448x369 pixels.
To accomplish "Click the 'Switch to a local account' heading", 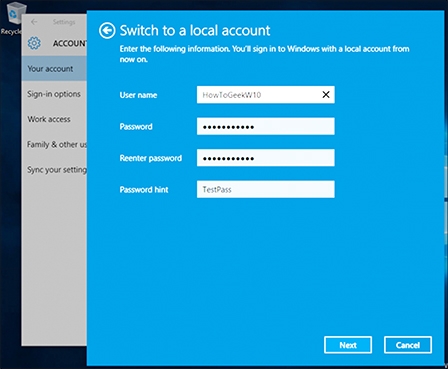I will tap(195, 31).
